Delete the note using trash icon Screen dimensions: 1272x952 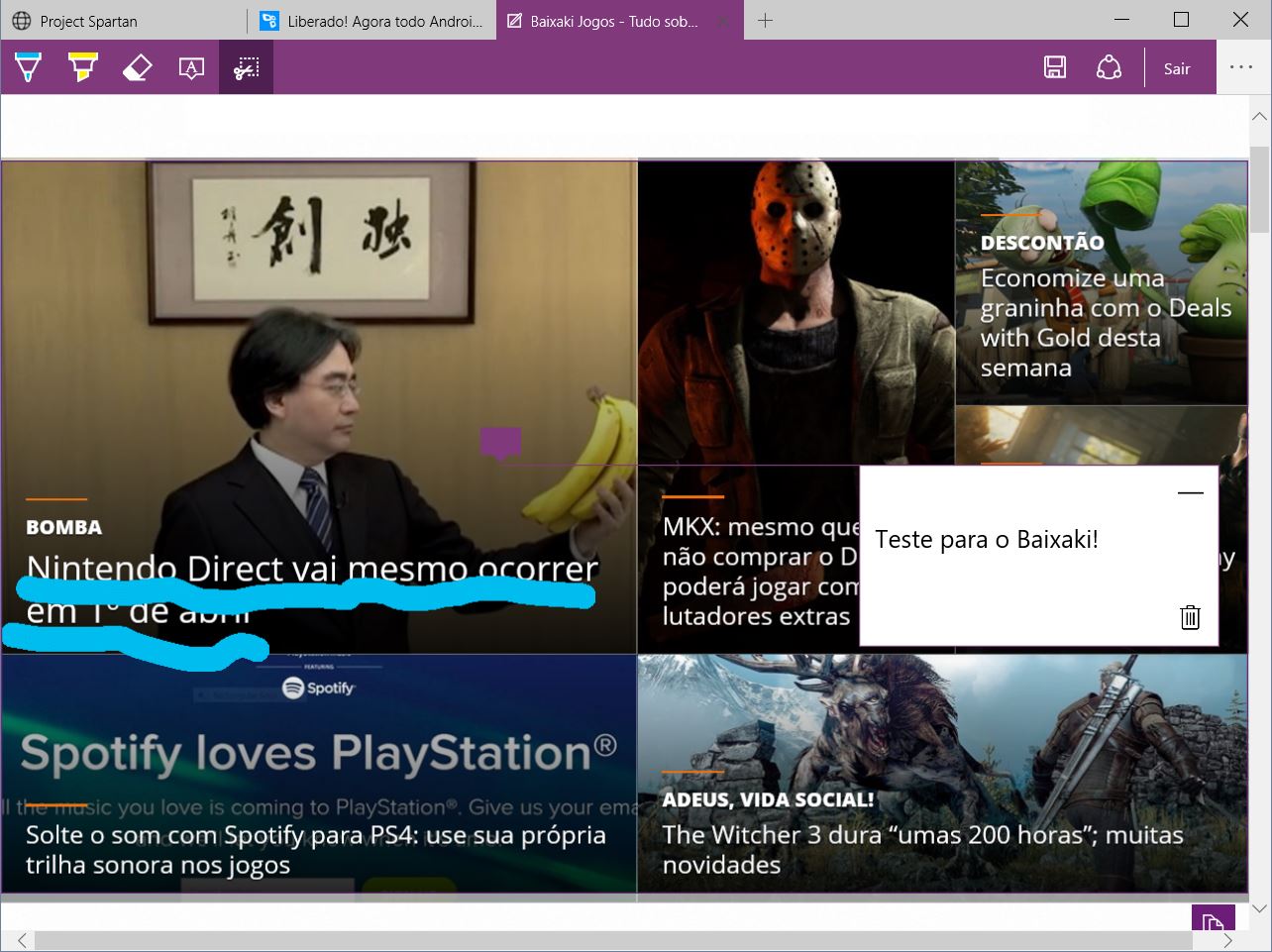pos(1191,617)
